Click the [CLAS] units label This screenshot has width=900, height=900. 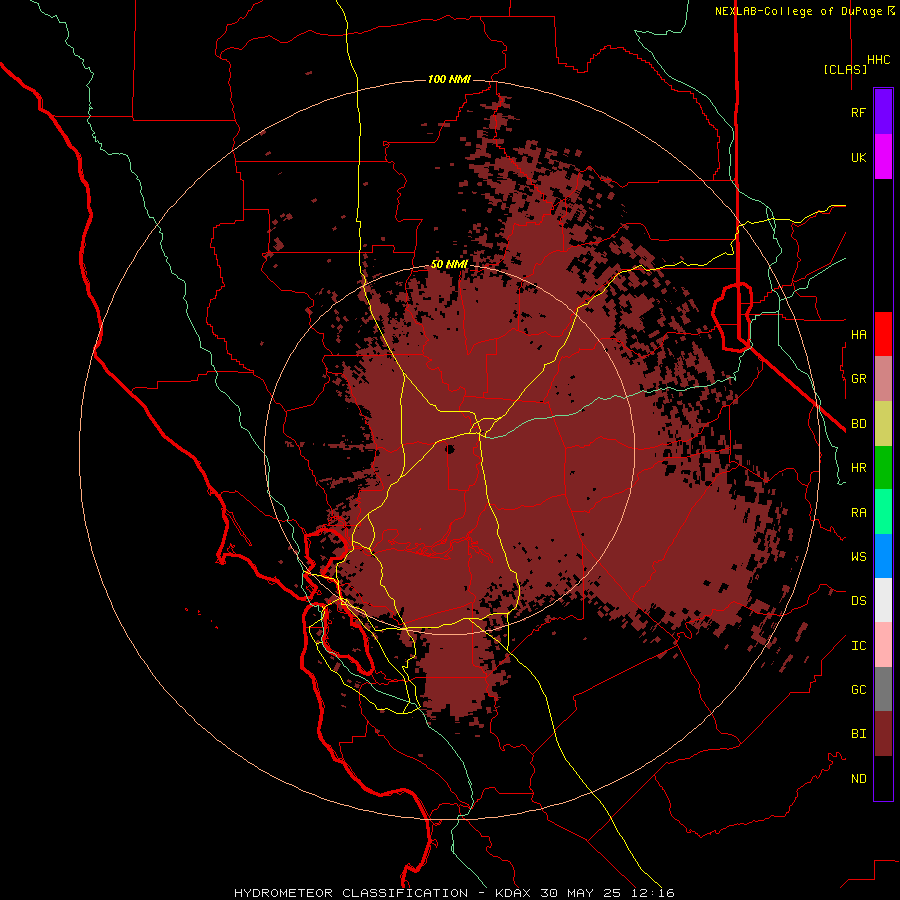pos(845,69)
